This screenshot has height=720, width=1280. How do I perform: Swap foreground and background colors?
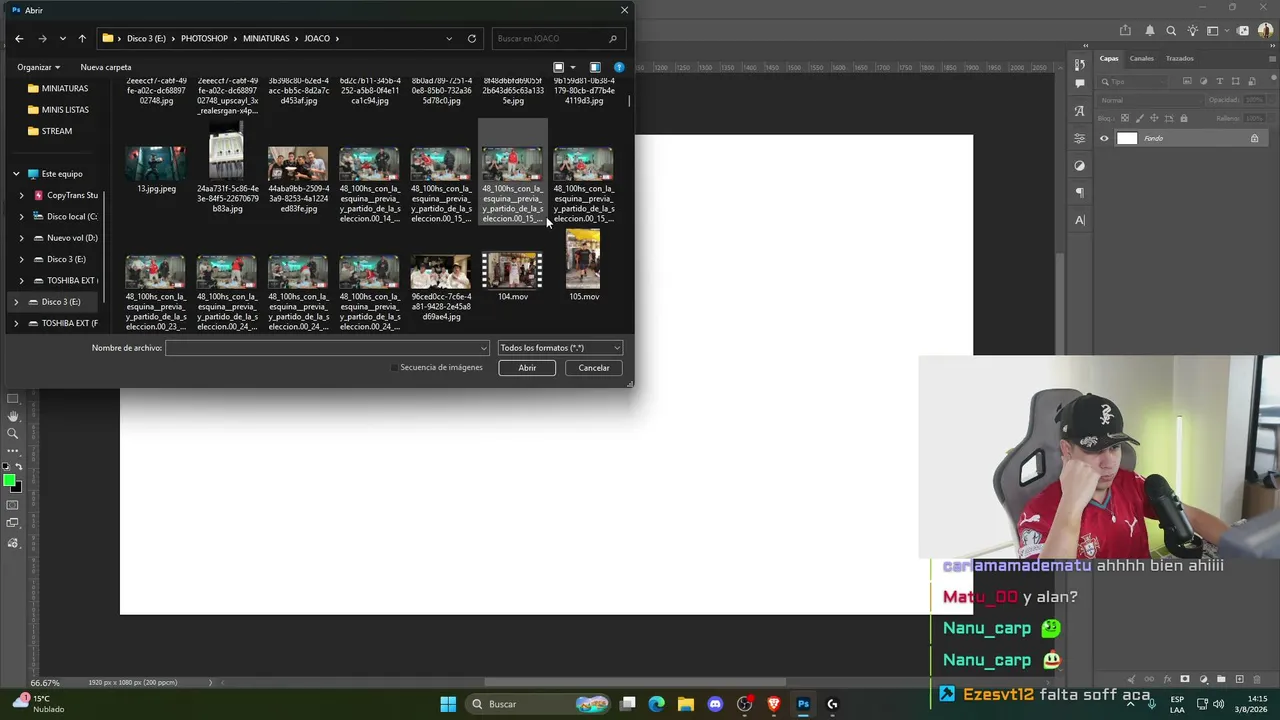click(18, 467)
